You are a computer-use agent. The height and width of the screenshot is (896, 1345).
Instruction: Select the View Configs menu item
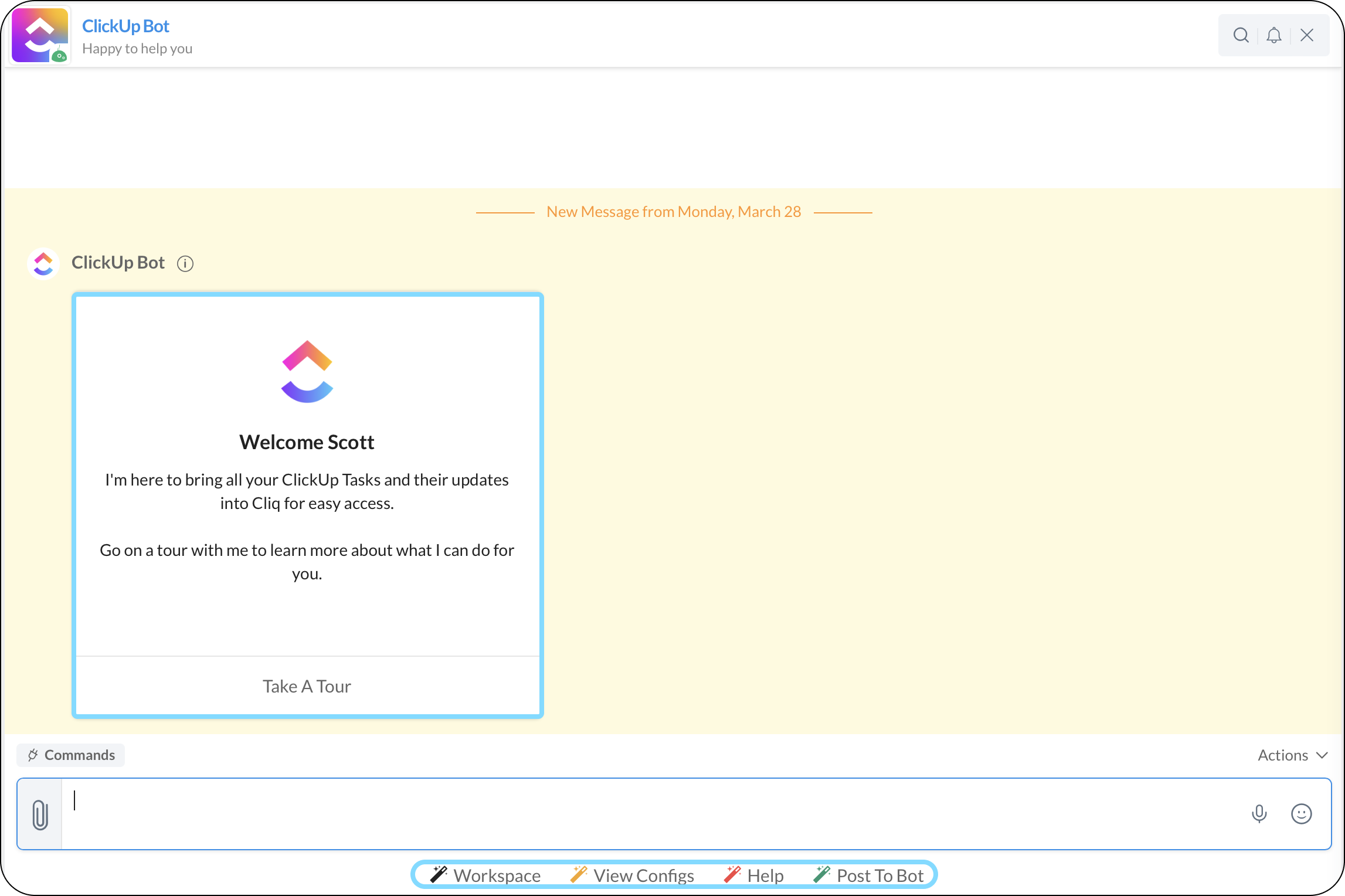click(633, 875)
